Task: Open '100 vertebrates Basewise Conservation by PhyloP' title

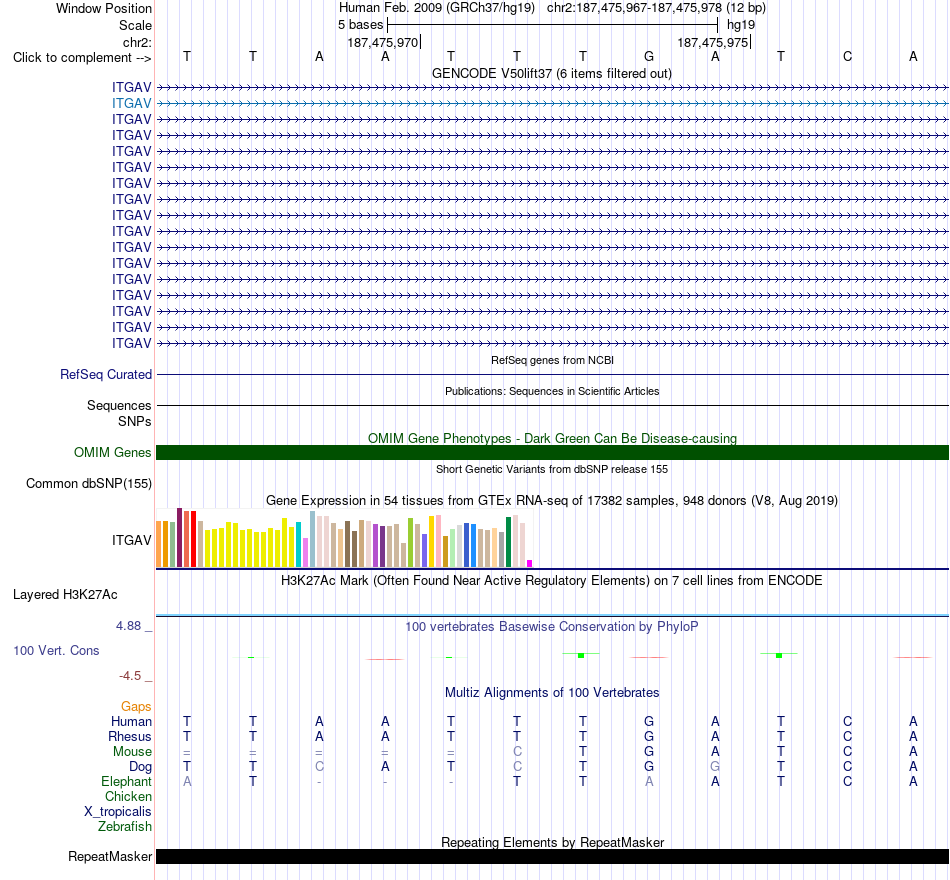Action: click(552, 627)
